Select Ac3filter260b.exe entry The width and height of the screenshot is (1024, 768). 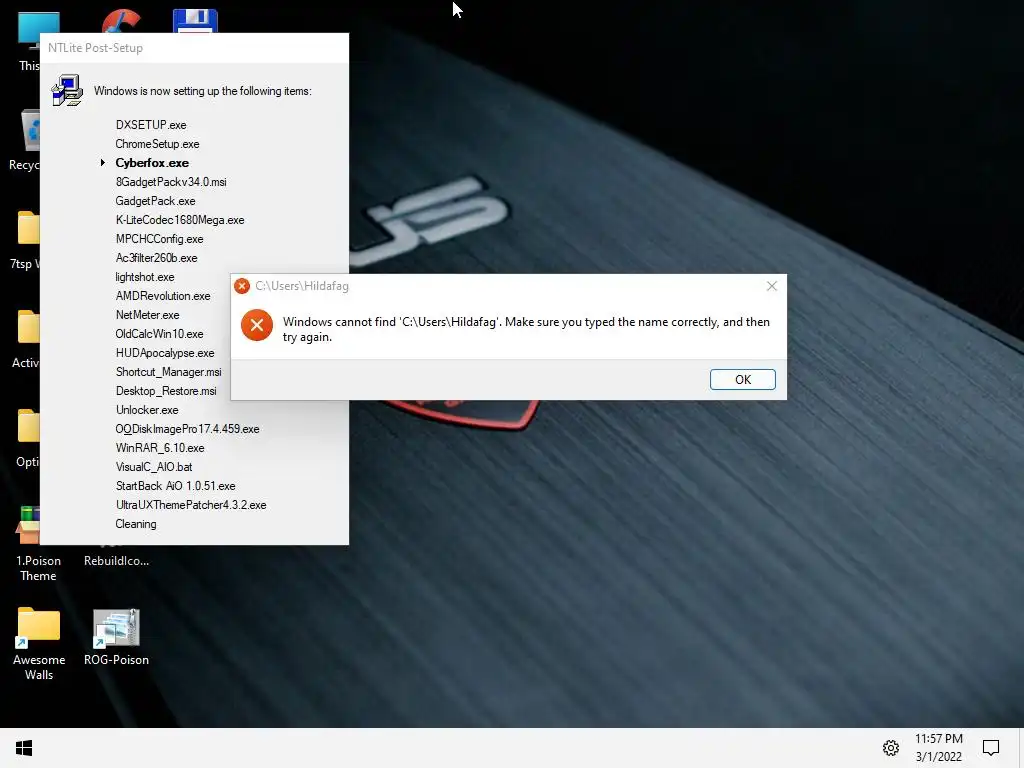tap(157, 258)
